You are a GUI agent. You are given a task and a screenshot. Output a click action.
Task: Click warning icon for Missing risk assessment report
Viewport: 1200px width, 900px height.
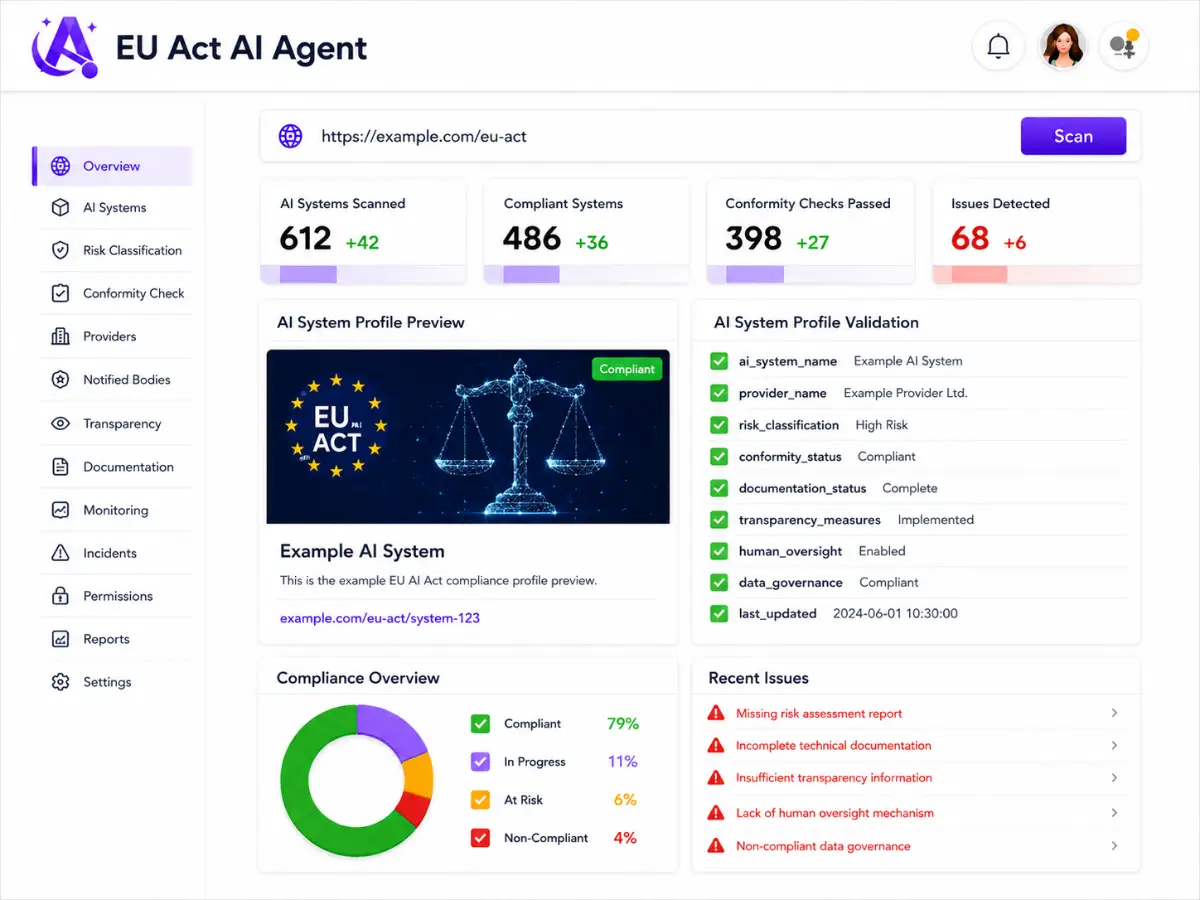pos(715,713)
